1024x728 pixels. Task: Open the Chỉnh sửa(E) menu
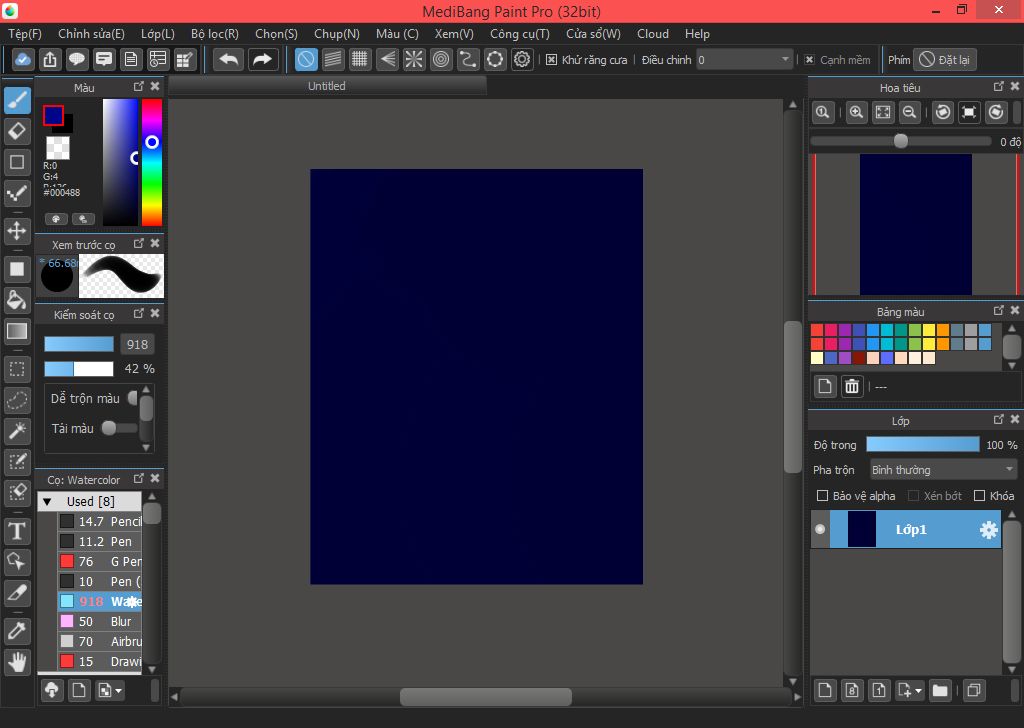91,34
